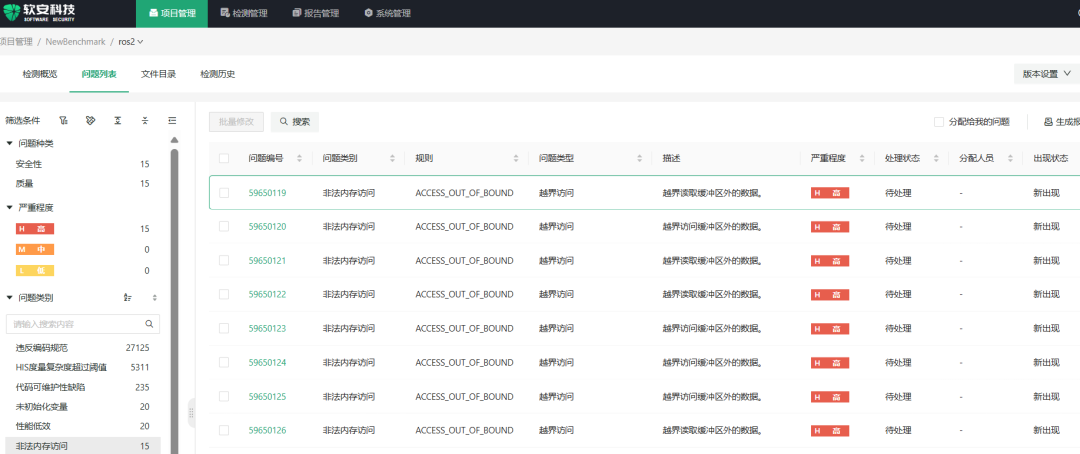Tick the checkbox for issue 59650124
The width and height of the screenshot is (1080, 454).
(224, 362)
